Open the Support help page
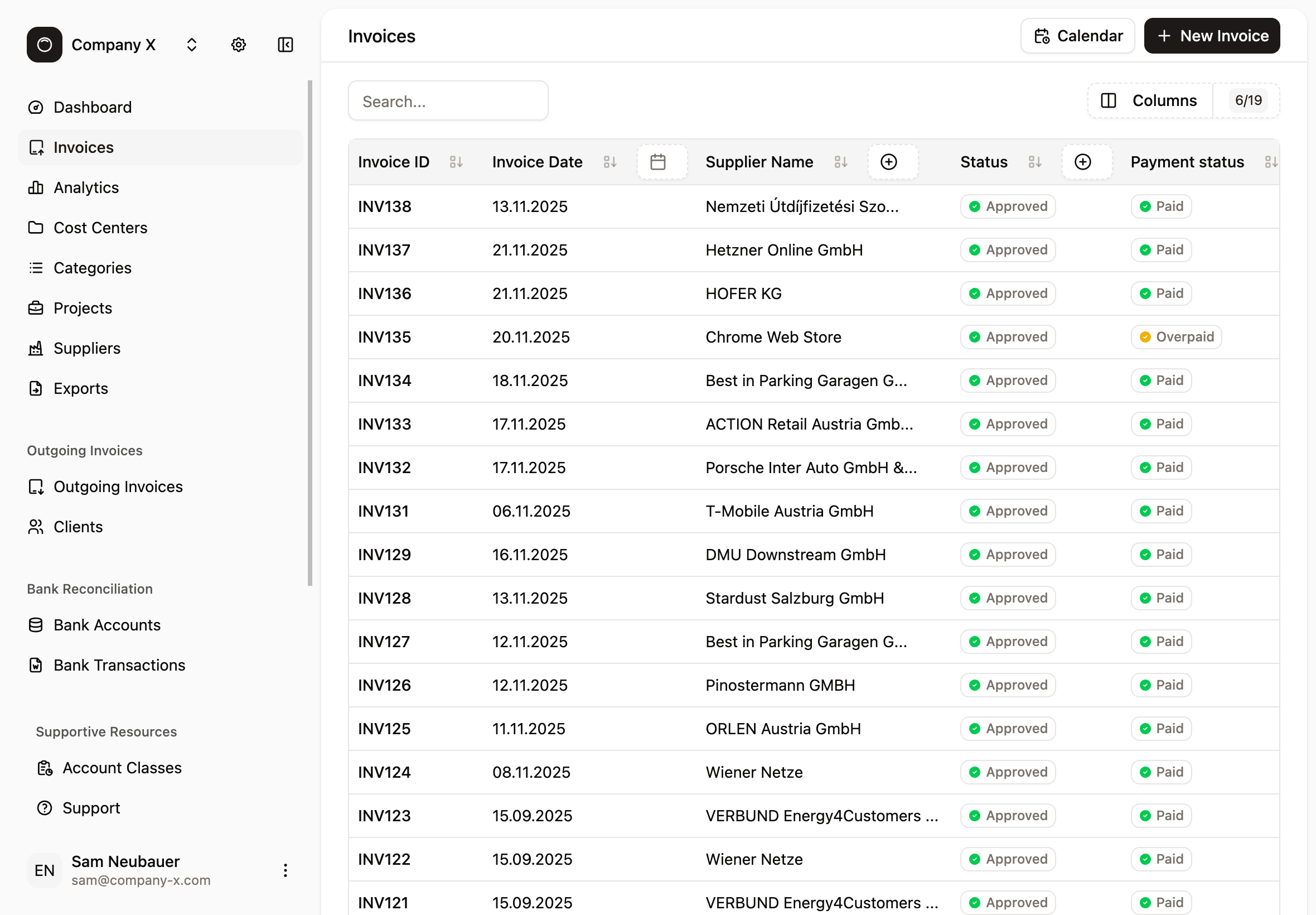Screen dimensions: 1316x915 click(91, 808)
